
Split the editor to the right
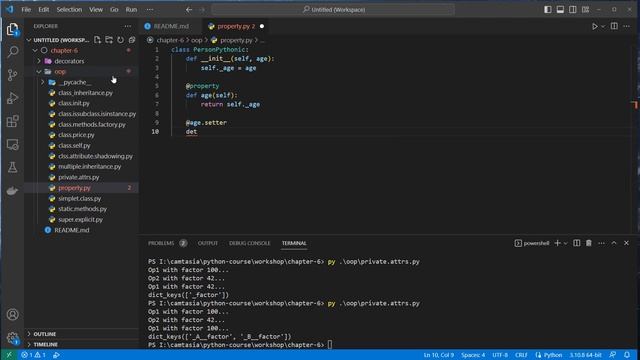[x=614, y=26]
